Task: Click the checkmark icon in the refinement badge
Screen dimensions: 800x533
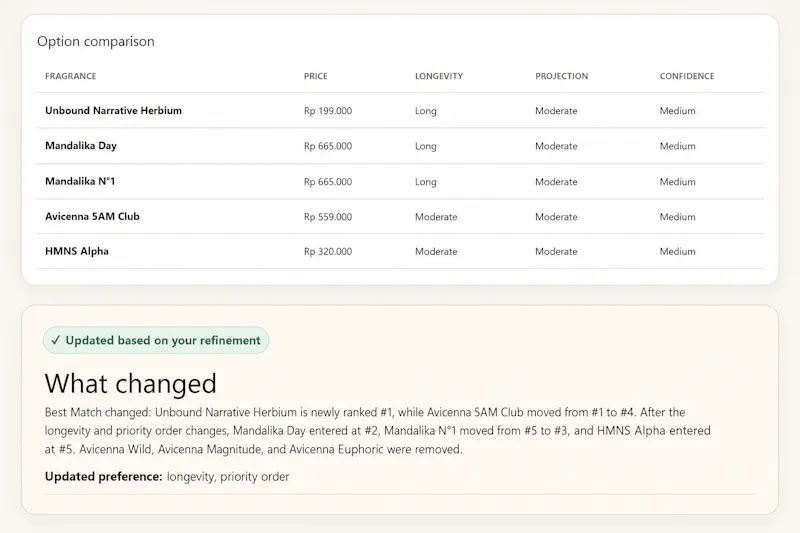Action: [56, 340]
